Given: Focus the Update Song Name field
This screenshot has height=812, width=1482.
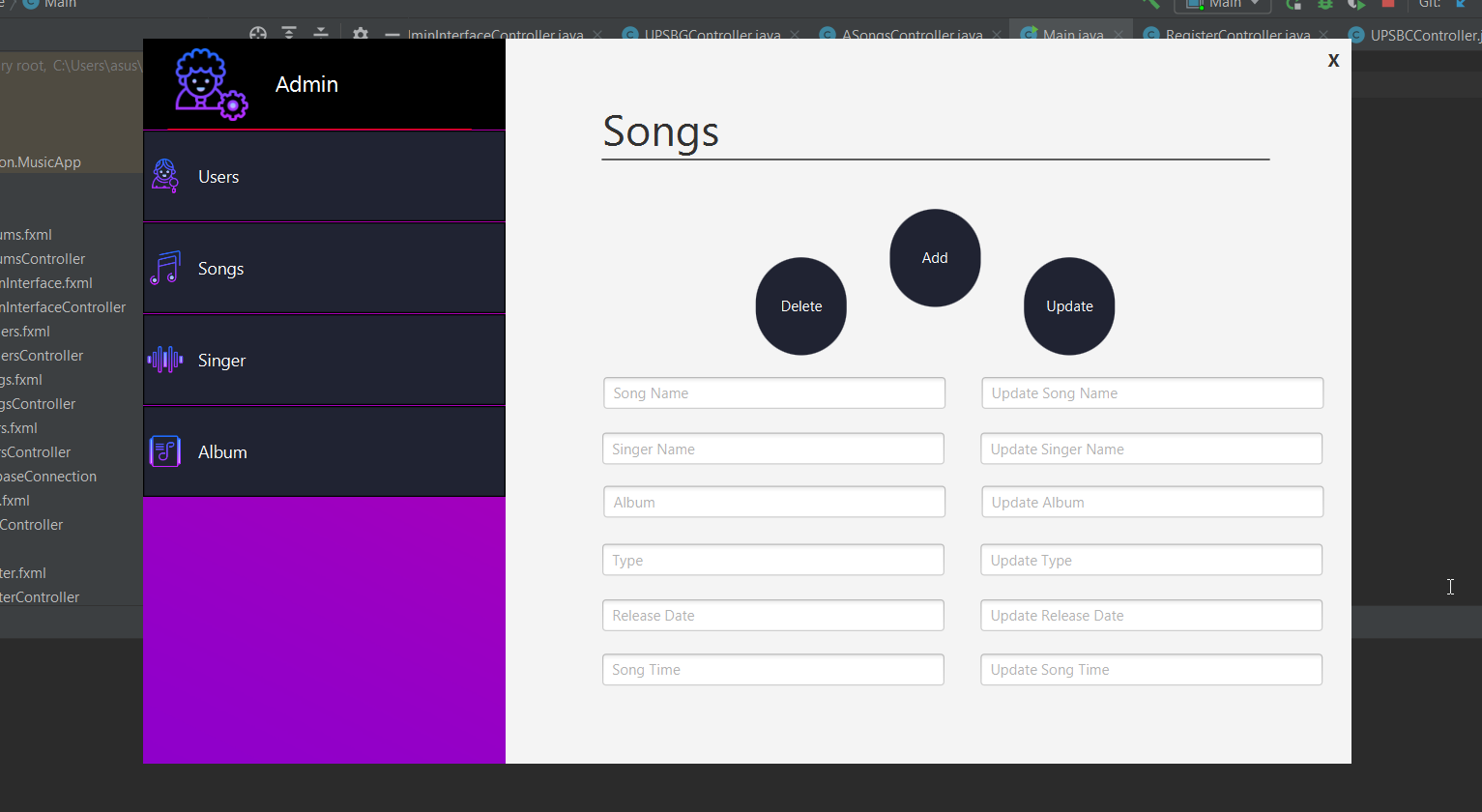Looking at the screenshot, I should [x=1152, y=393].
